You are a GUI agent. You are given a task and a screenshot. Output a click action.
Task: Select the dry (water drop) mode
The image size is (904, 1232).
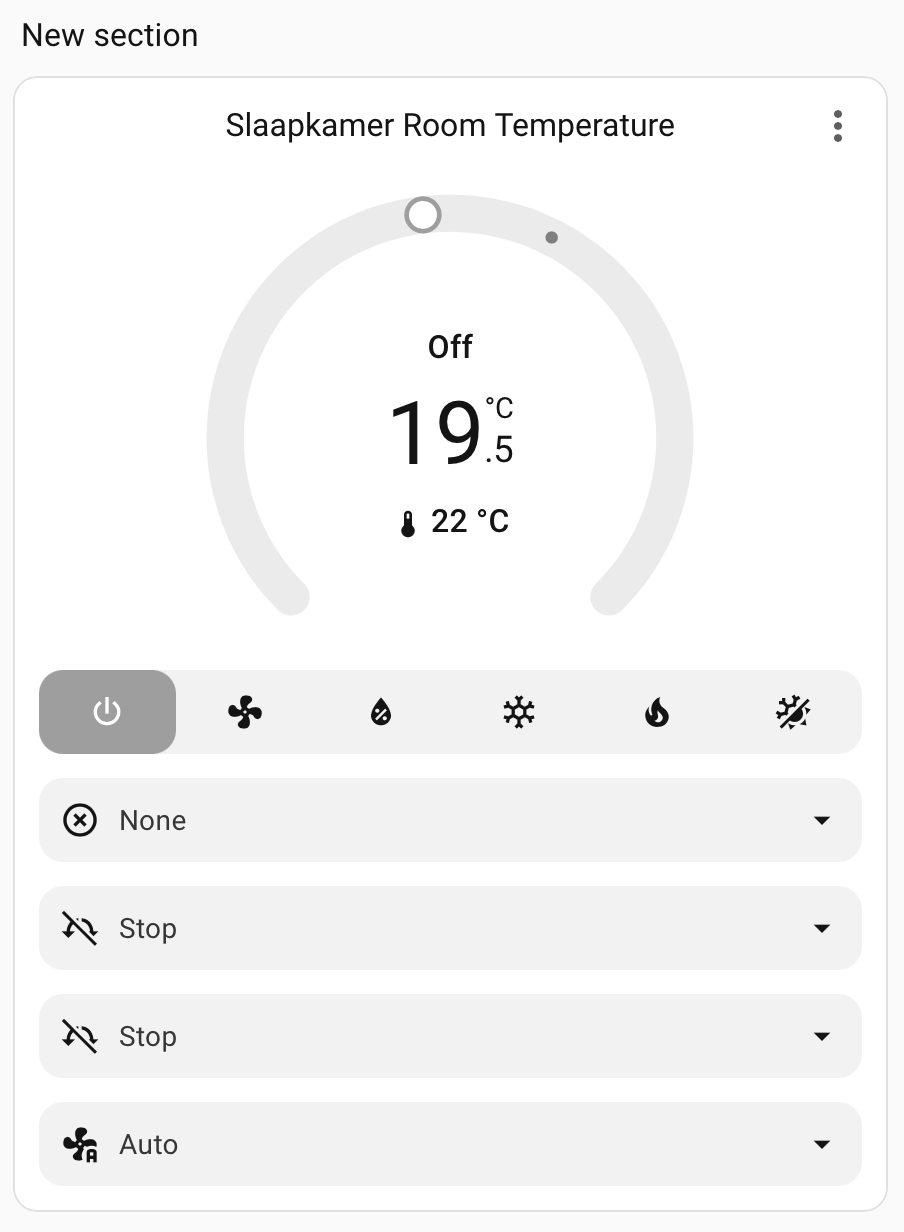pos(381,712)
